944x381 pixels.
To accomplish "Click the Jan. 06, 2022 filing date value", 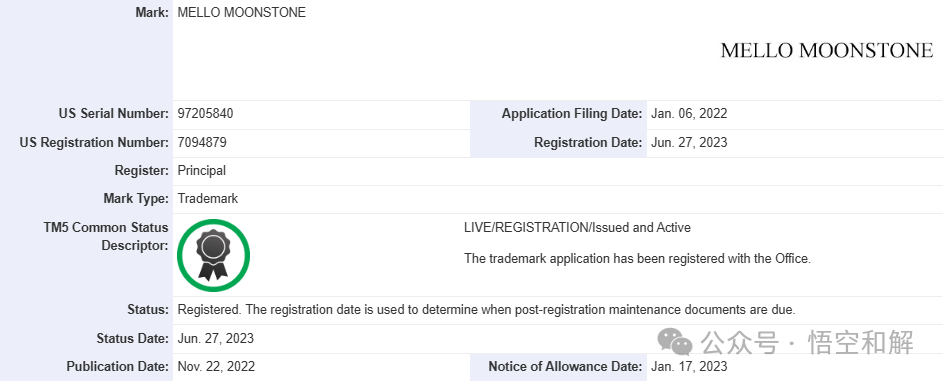I will [689, 114].
